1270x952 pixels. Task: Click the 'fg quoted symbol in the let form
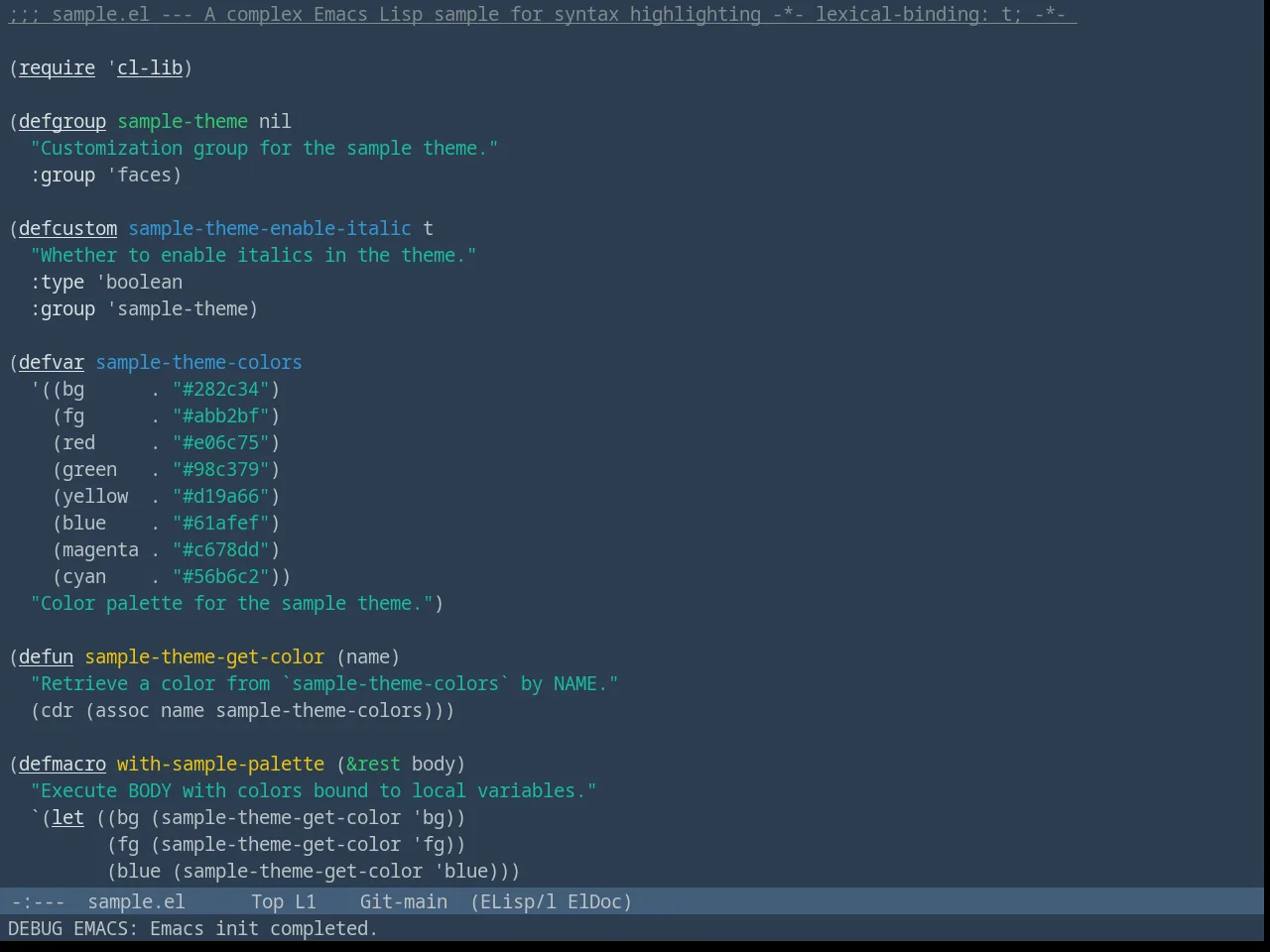pyautogui.click(x=428, y=844)
